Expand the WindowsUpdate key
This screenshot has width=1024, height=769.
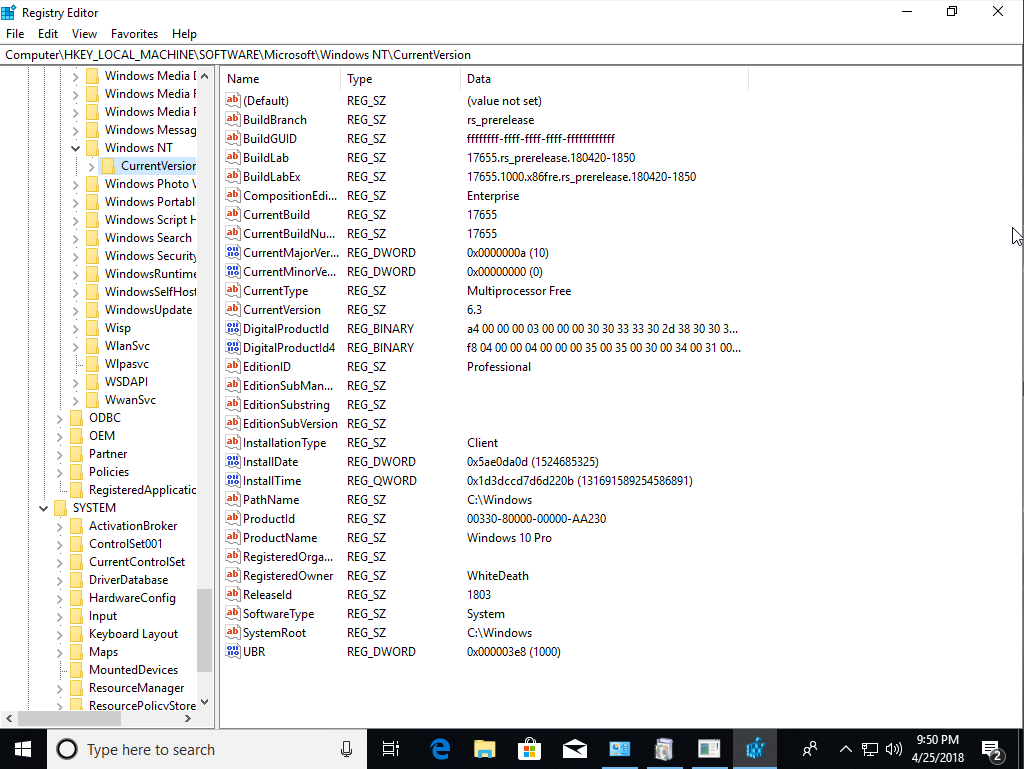76,310
